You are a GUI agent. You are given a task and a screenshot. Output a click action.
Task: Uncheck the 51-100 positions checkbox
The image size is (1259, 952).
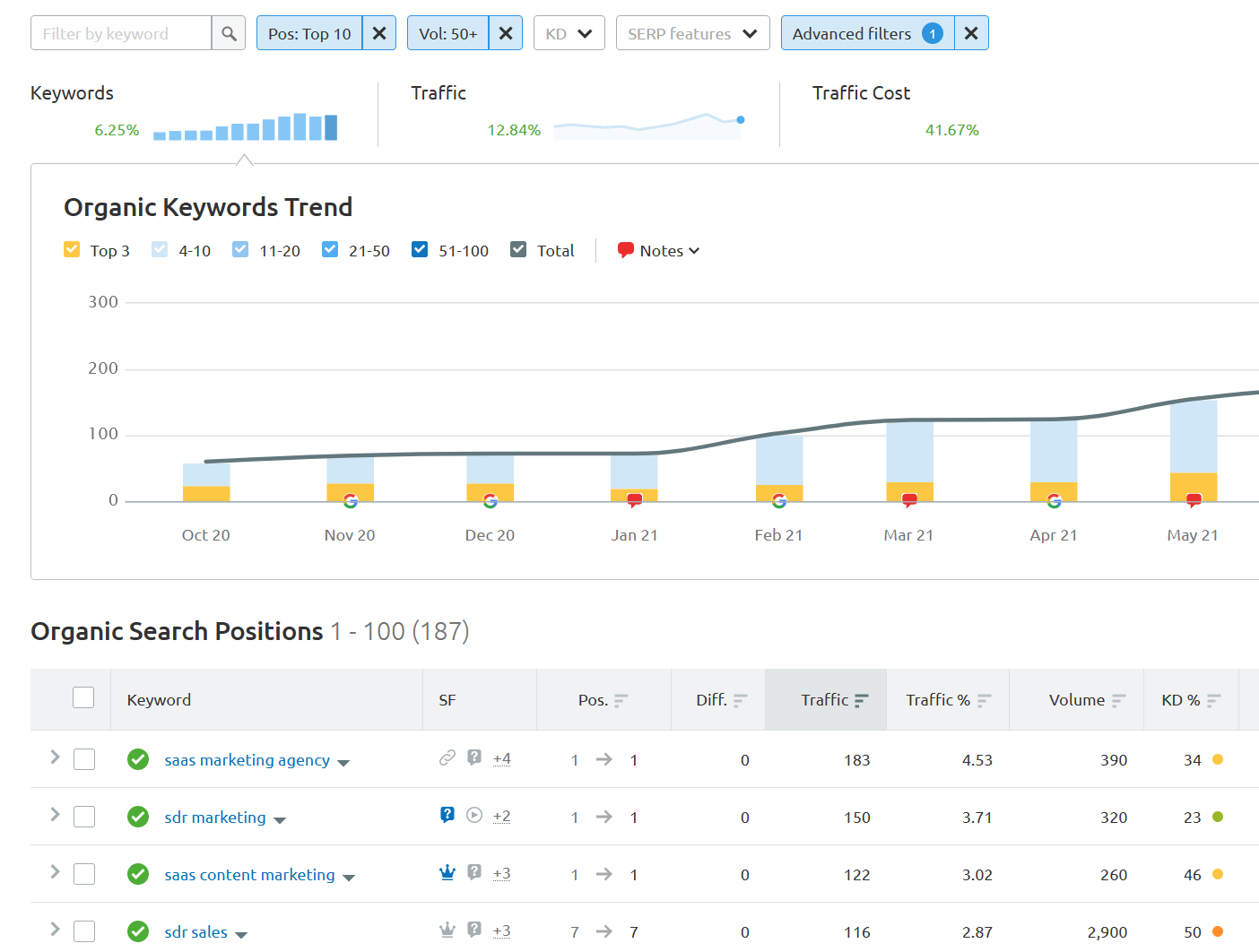click(420, 250)
